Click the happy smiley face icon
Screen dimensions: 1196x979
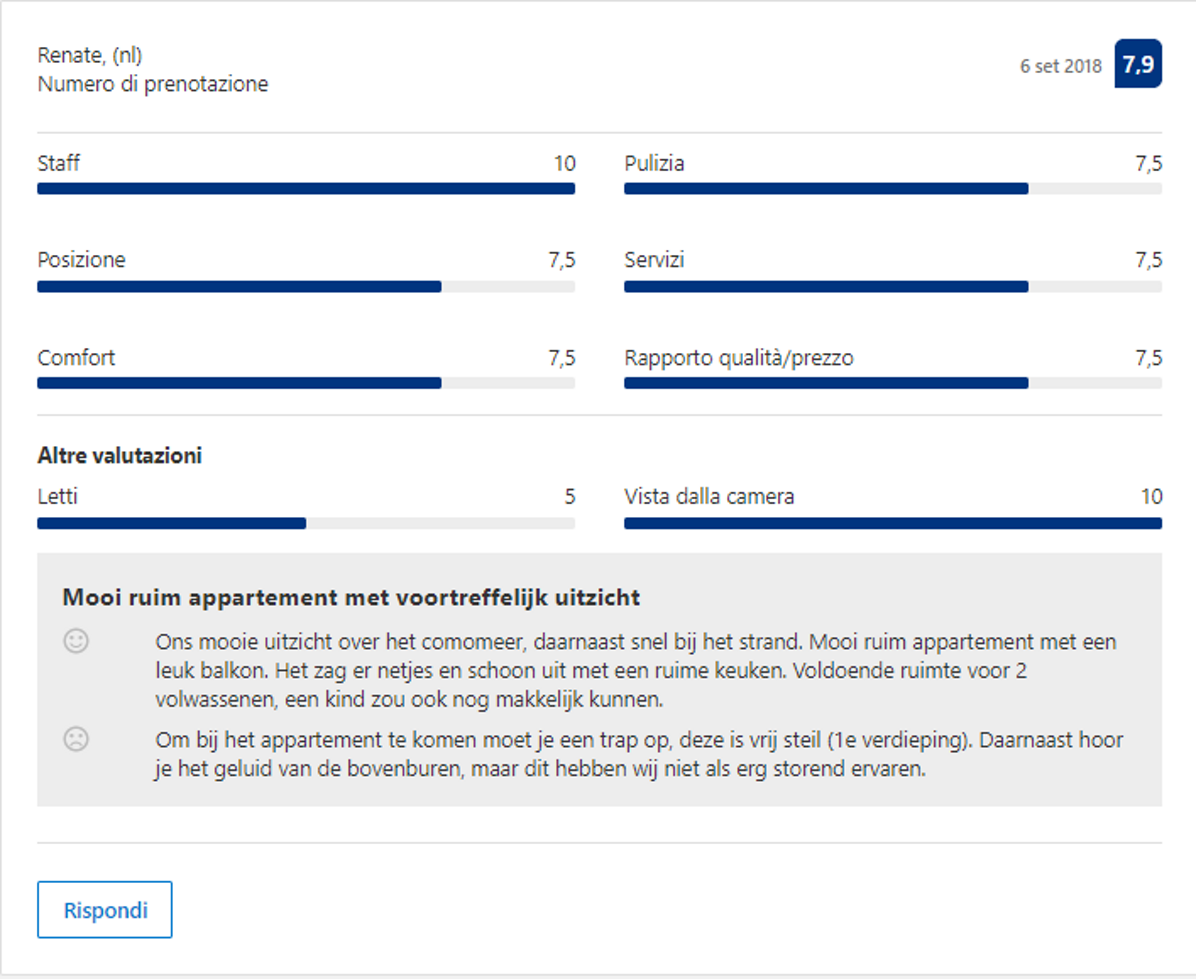pos(76,641)
